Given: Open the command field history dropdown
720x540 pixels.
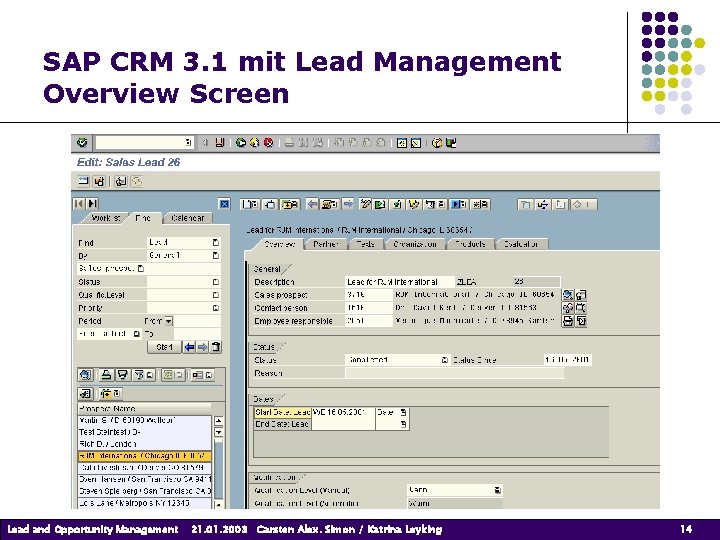Looking at the screenshot, I should 188,143.
